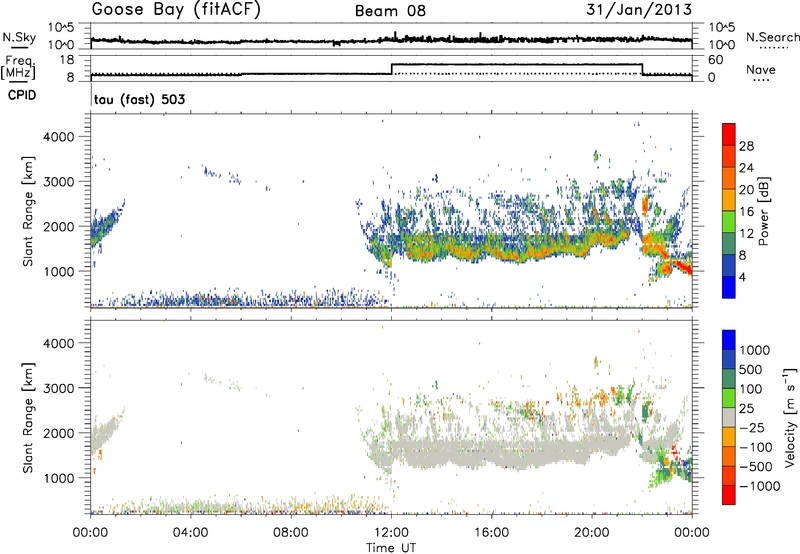Screen dimensions: 800x554
Task: Select the Freq. [MHz] axis label
Action: 19,67
